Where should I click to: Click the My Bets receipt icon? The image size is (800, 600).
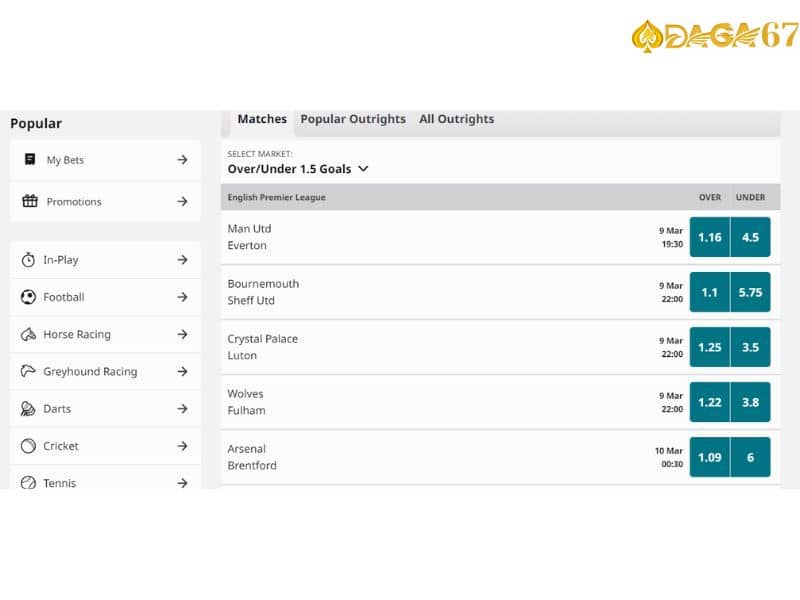tap(30, 159)
